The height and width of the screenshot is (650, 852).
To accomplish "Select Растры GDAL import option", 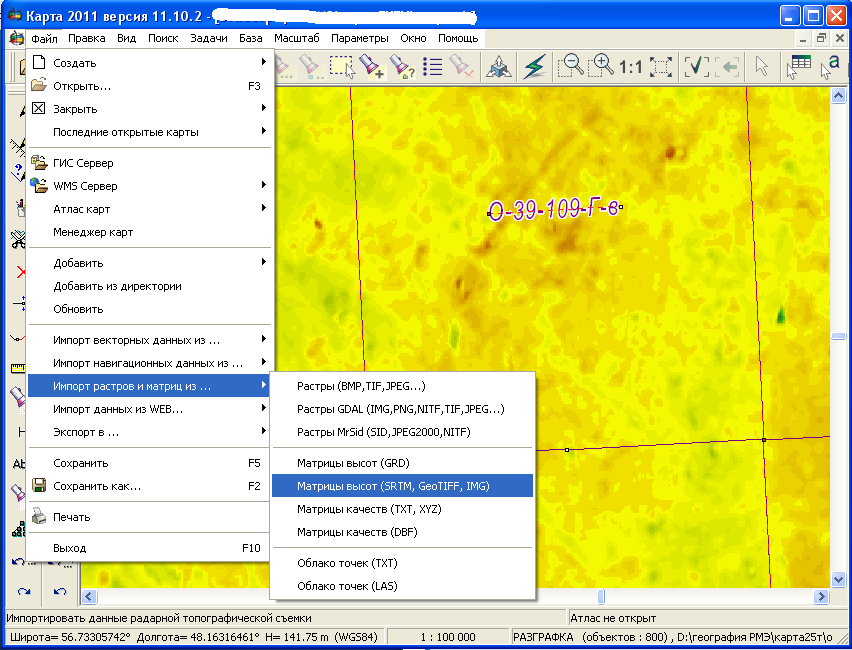I will pyautogui.click(x=401, y=409).
